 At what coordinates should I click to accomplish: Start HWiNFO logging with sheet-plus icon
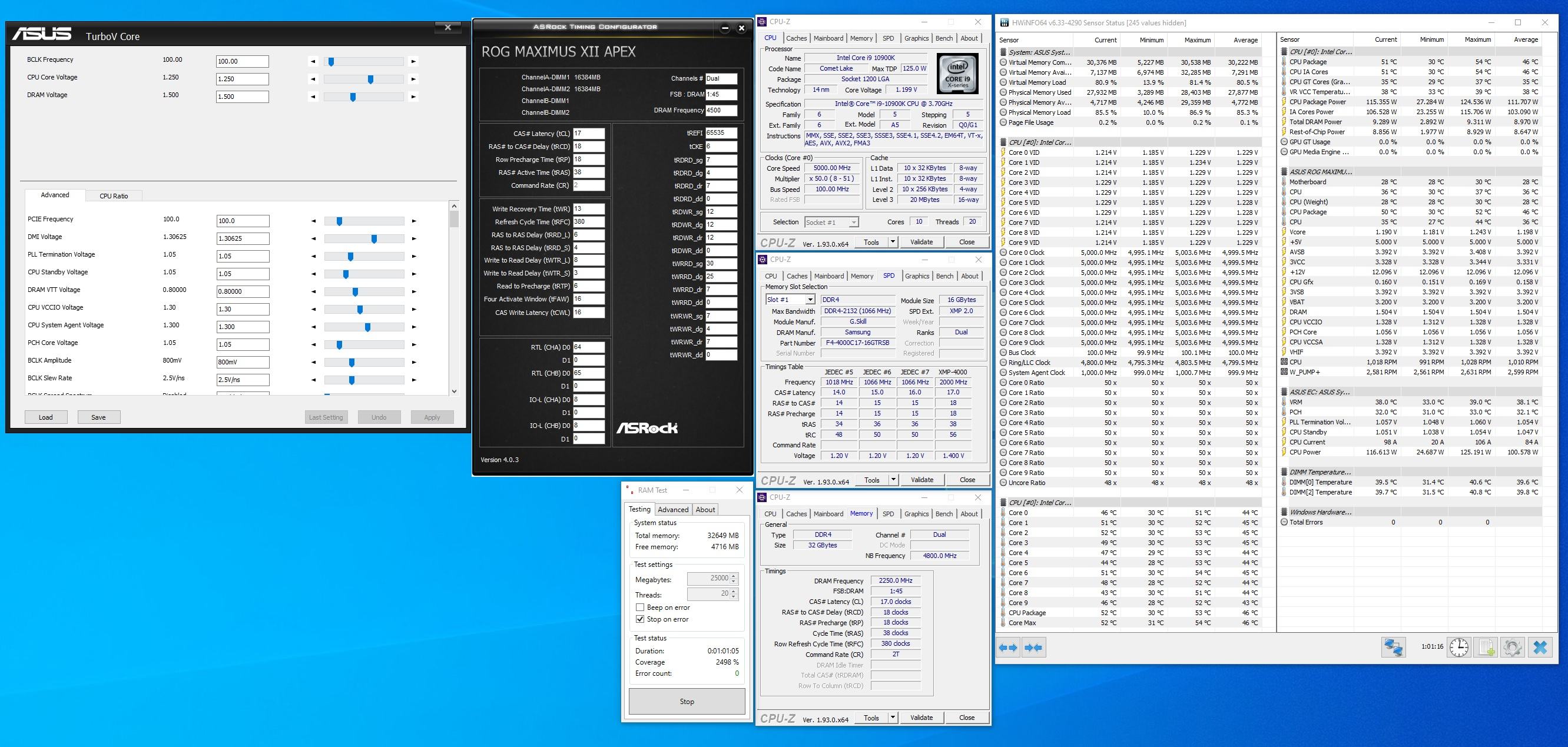(x=1486, y=648)
